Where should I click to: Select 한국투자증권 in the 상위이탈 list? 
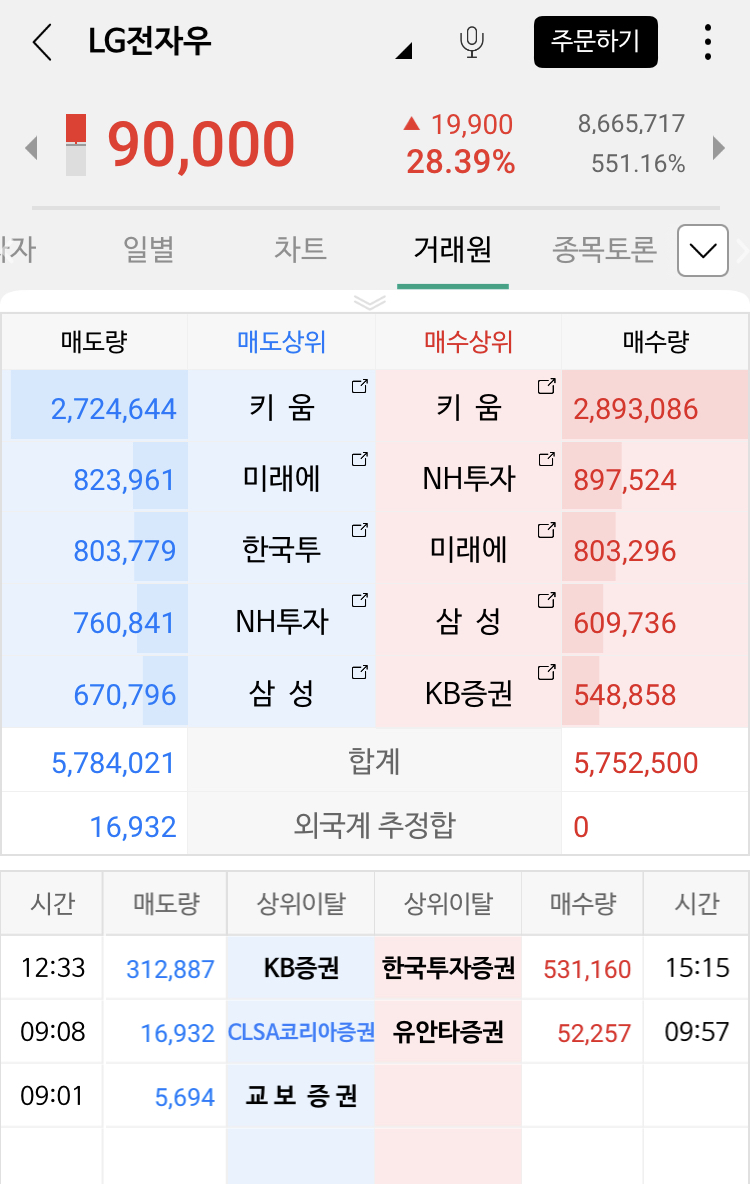(449, 967)
